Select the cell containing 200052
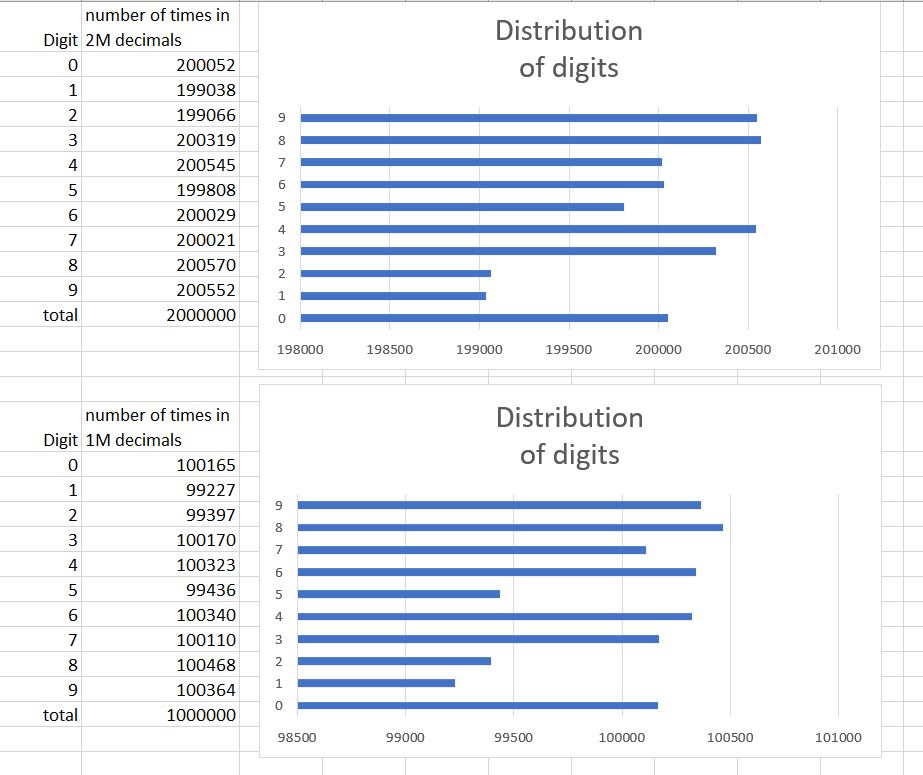923x775 pixels. pos(160,65)
